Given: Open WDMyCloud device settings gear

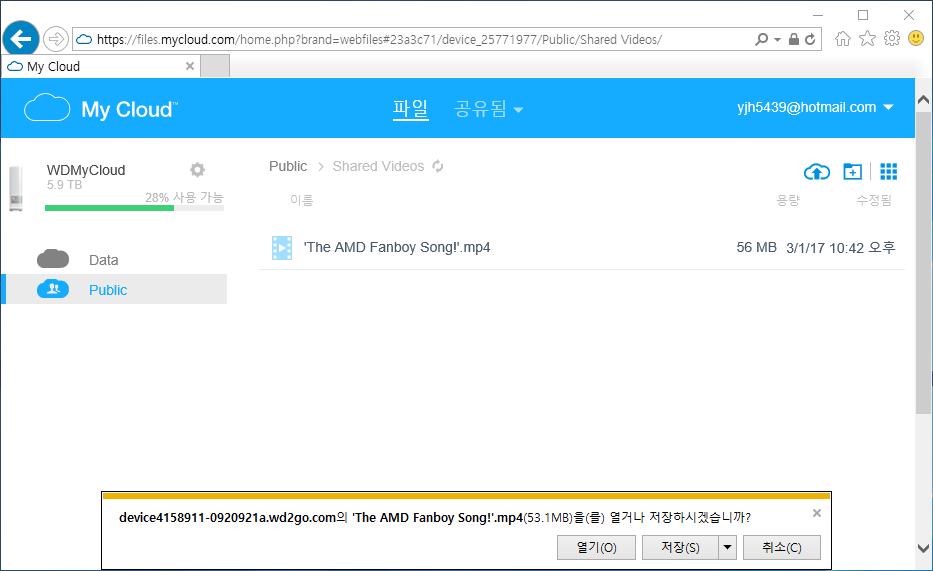Looking at the screenshot, I should 198,170.
